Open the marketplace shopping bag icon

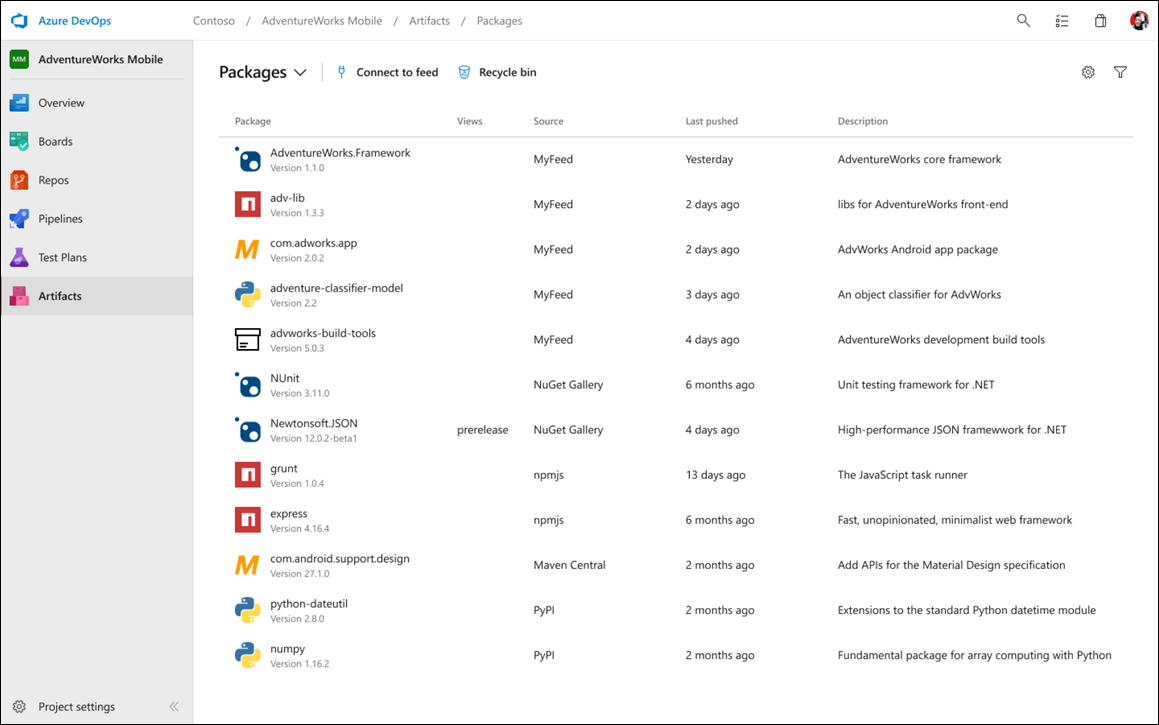(x=1100, y=20)
